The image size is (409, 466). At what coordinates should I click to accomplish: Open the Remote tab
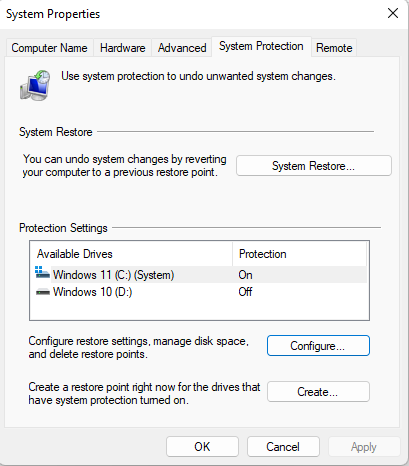click(334, 48)
